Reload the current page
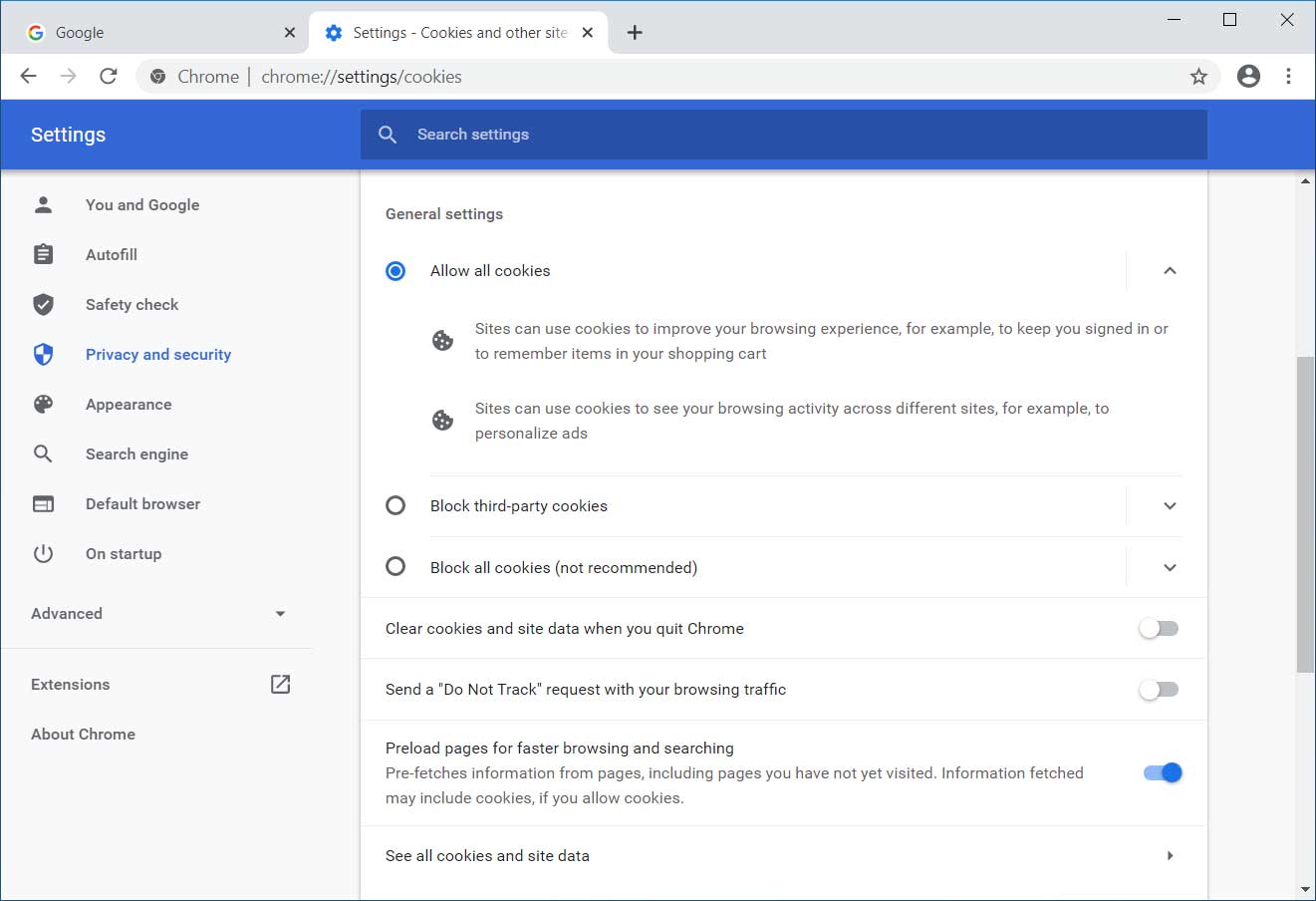 click(x=109, y=76)
